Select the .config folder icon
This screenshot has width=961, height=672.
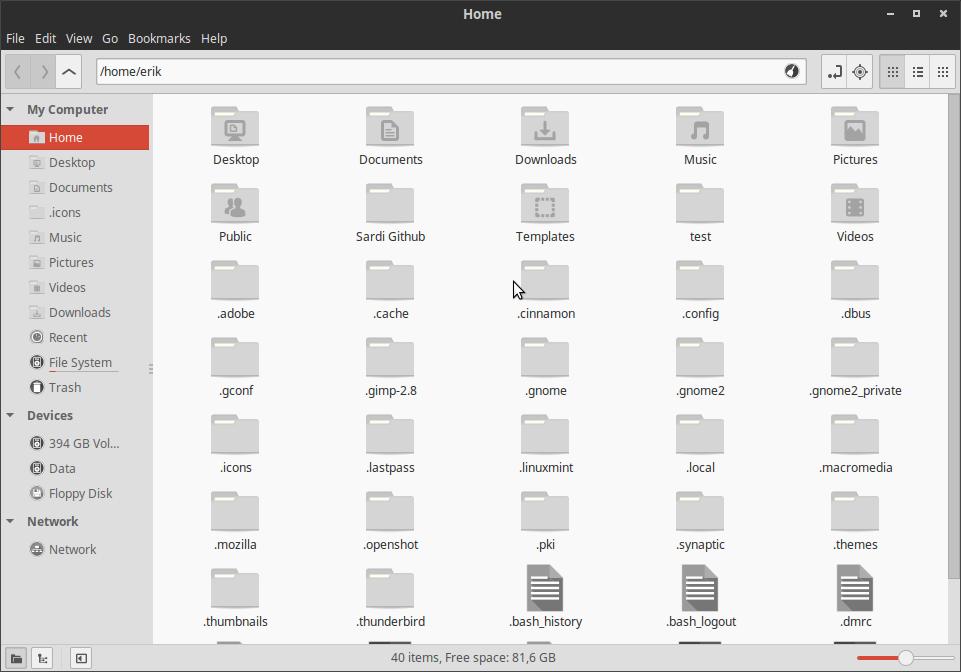(700, 281)
